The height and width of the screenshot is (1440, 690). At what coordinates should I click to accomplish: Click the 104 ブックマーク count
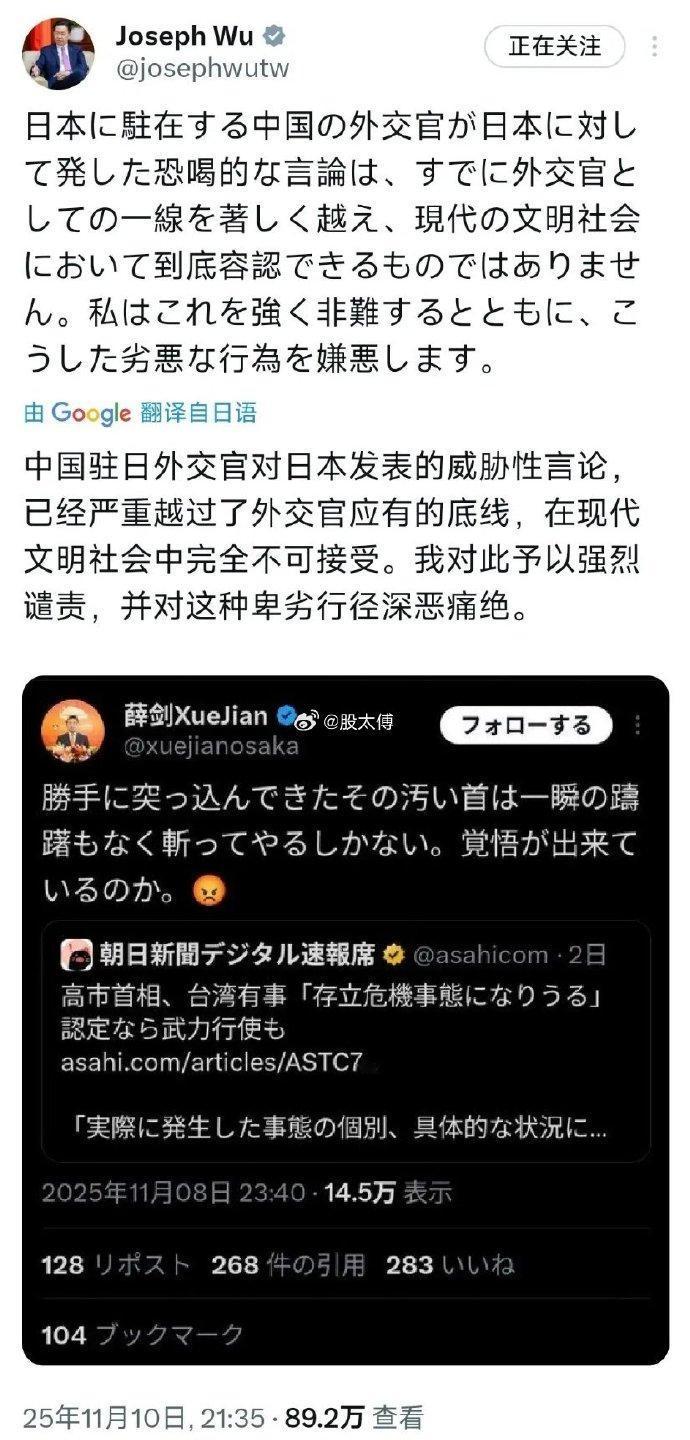point(143,1334)
